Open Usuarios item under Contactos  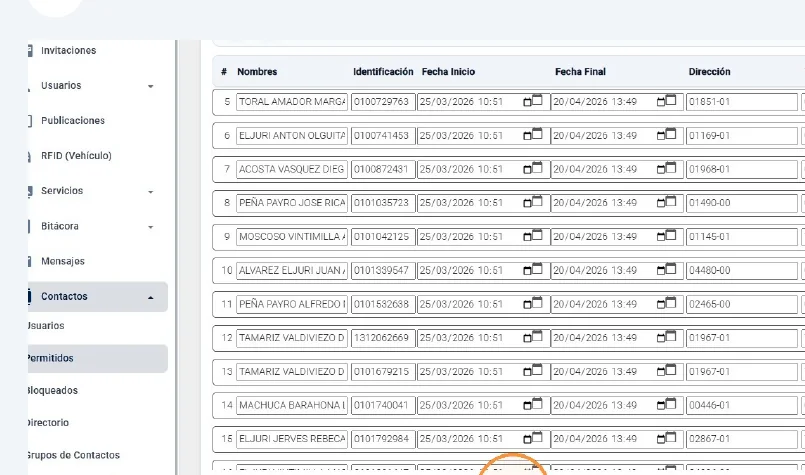[46, 326]
